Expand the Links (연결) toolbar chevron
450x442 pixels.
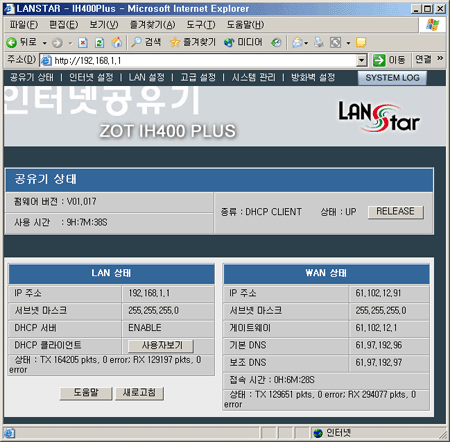click(440, 59)
